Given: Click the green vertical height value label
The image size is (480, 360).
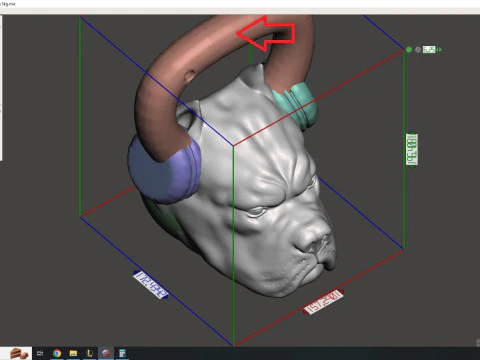Looking at the screenshot, I should pos(412,150).
